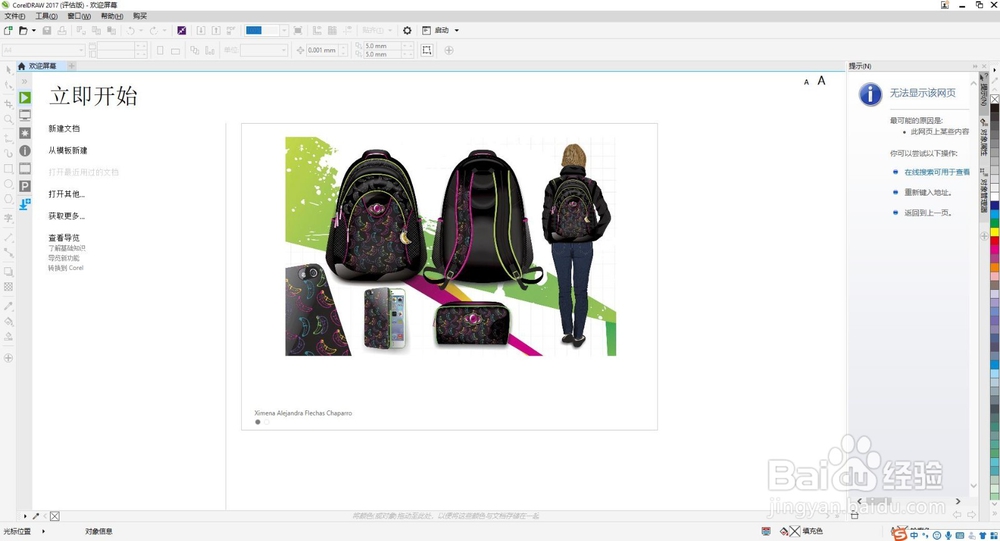Click the Get Started green play icon
1000x541 pixels.
[25, 98]
